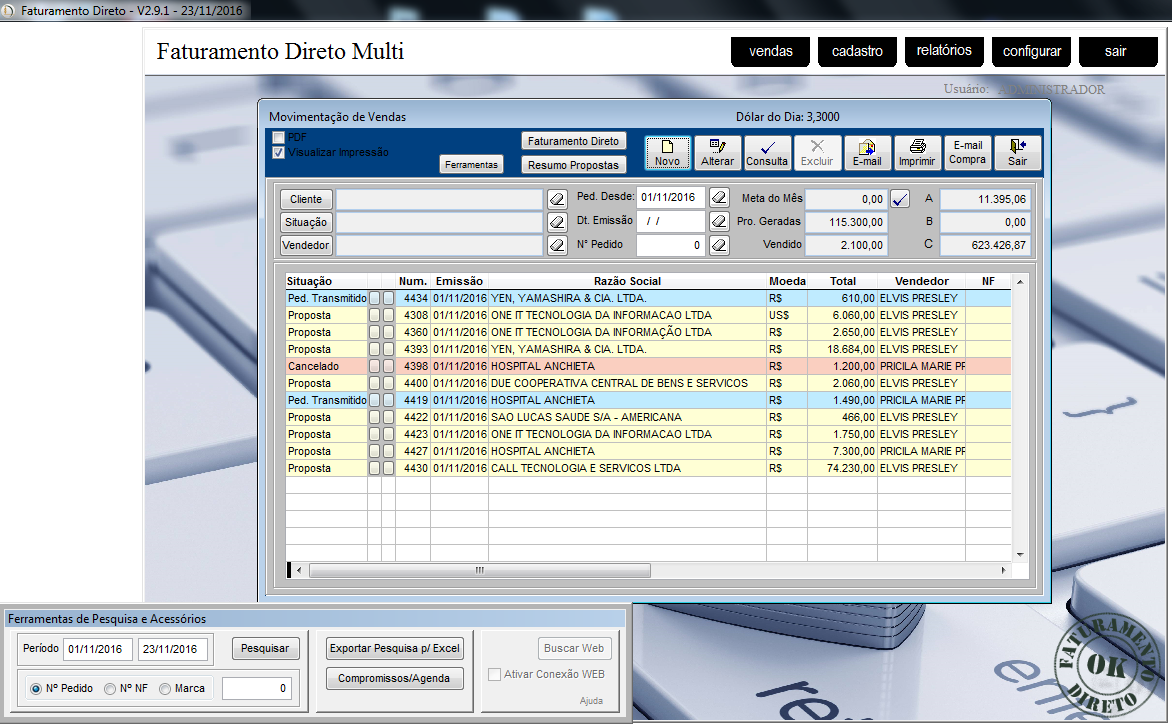Clear the Cliente filter with eraser icon
The image size is (1174, 726).
tap(558, 199)
